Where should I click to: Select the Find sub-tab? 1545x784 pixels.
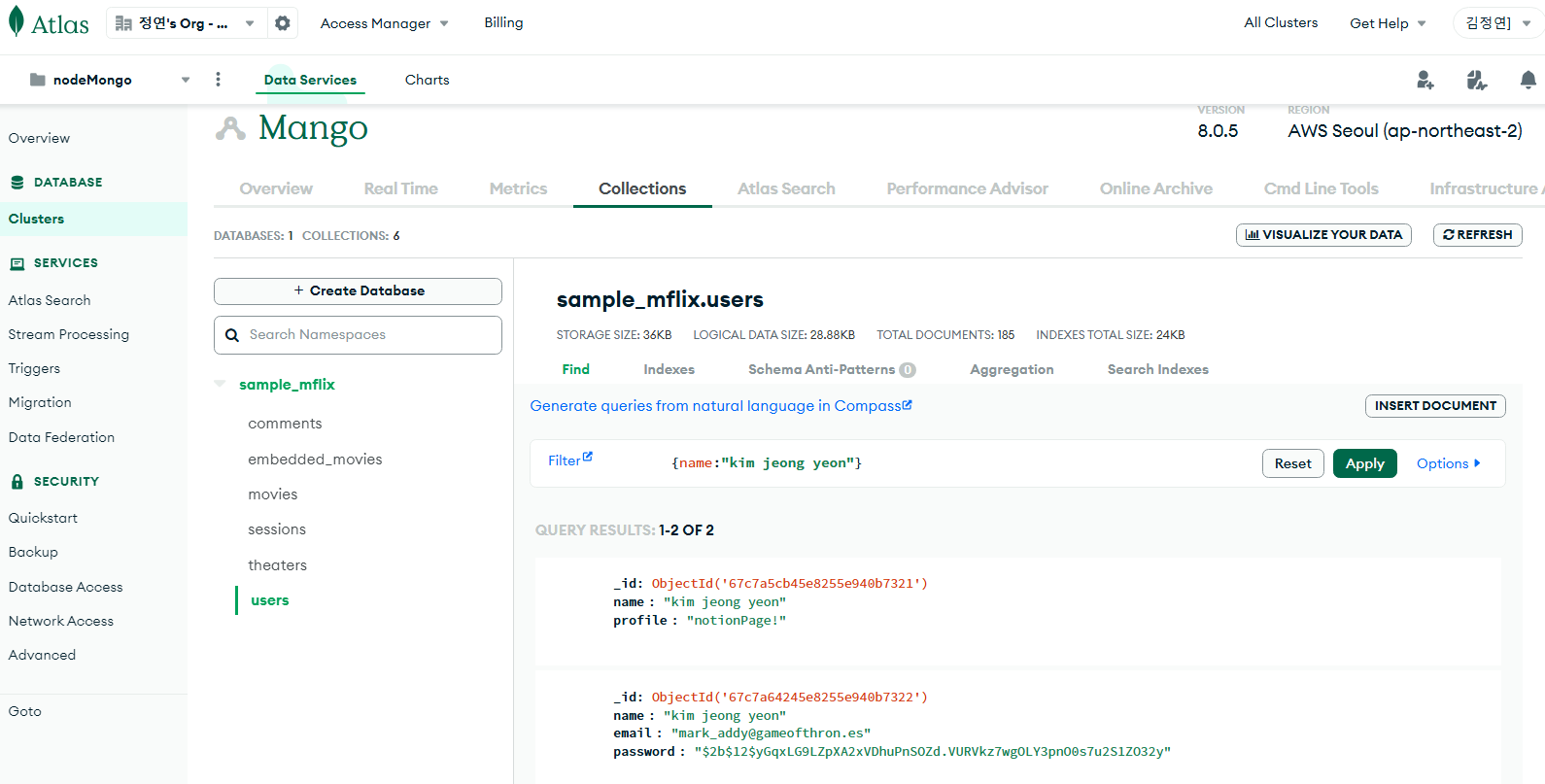coord(575,369)
